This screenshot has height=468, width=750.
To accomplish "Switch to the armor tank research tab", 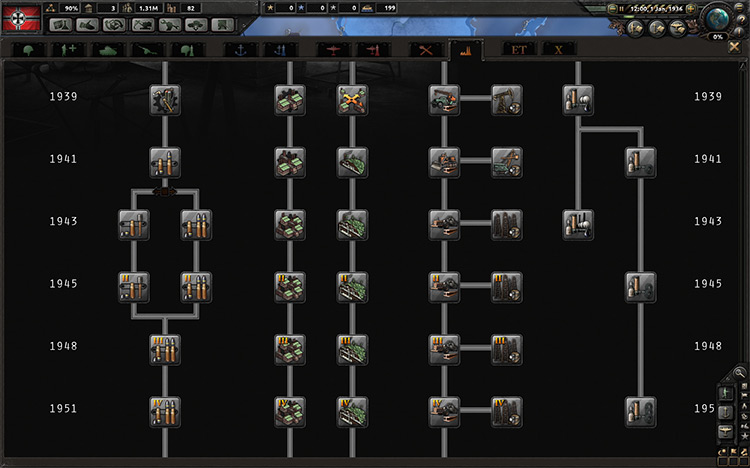I will click(x=108, y=50).
